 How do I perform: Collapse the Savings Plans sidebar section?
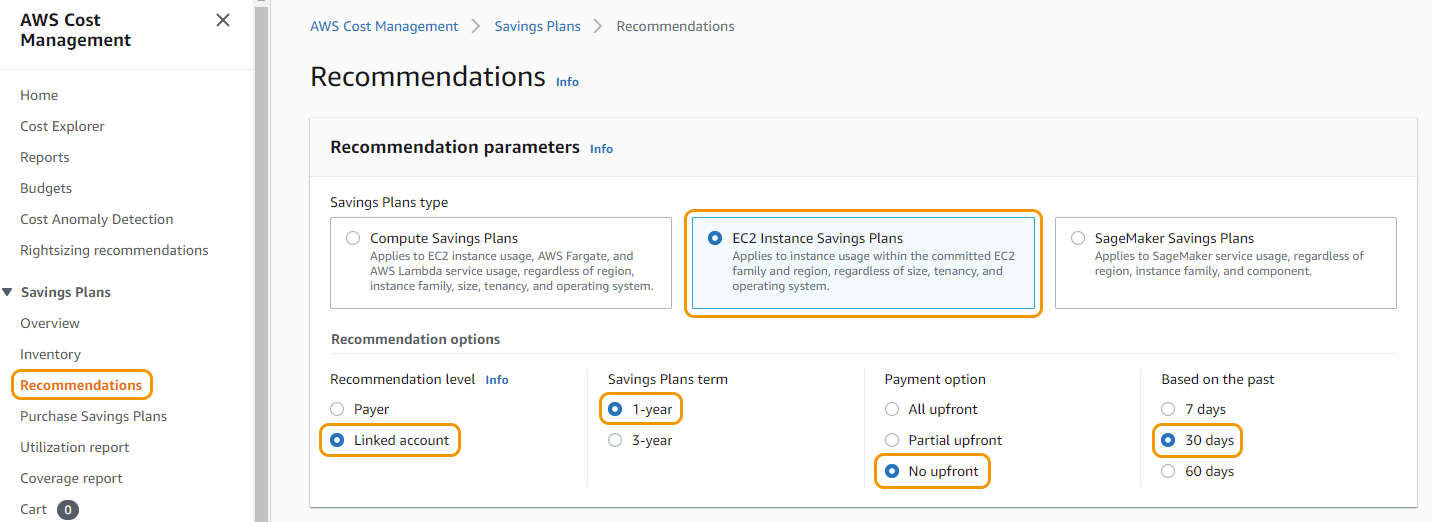click(x=8, y=292)
